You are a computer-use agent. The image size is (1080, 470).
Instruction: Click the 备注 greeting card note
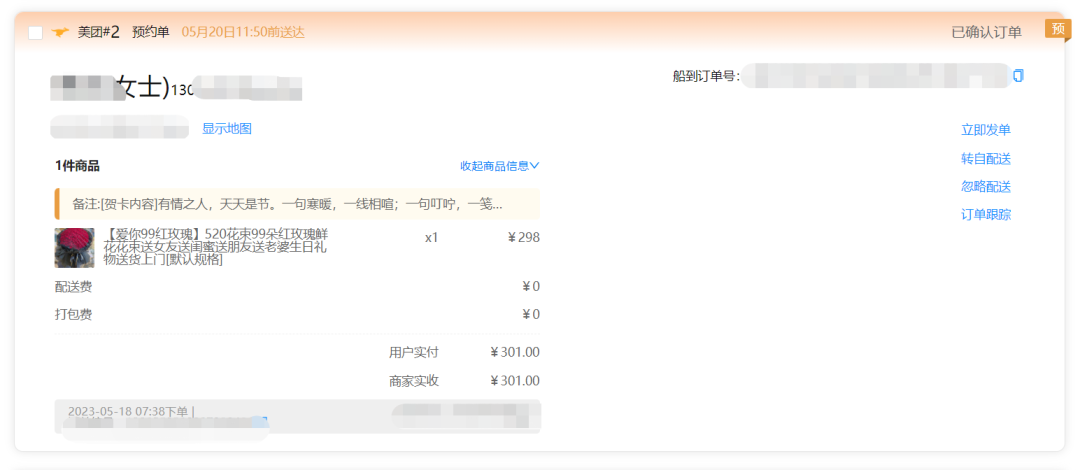[x=297, y=204]
